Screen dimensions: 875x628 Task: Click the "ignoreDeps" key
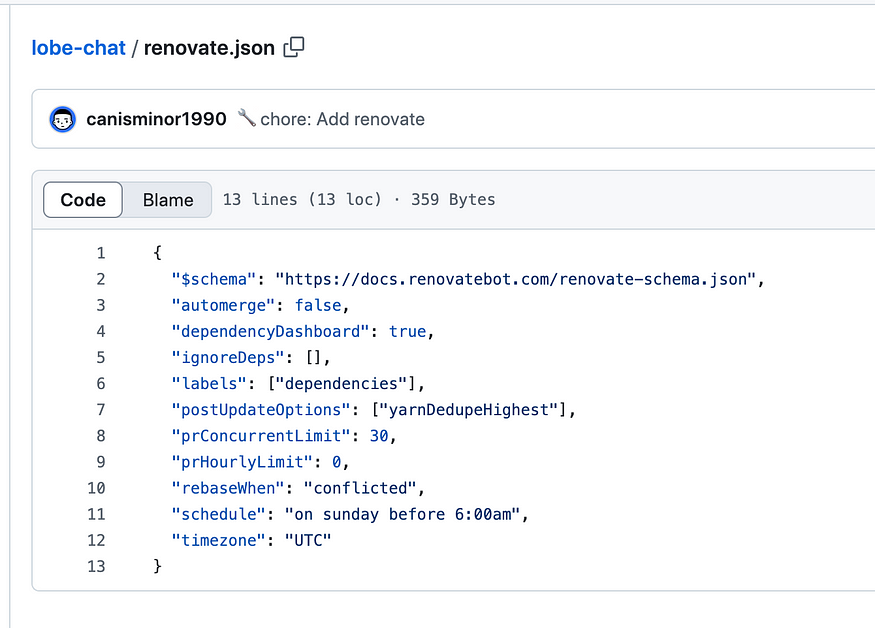[x=228, y=357]
